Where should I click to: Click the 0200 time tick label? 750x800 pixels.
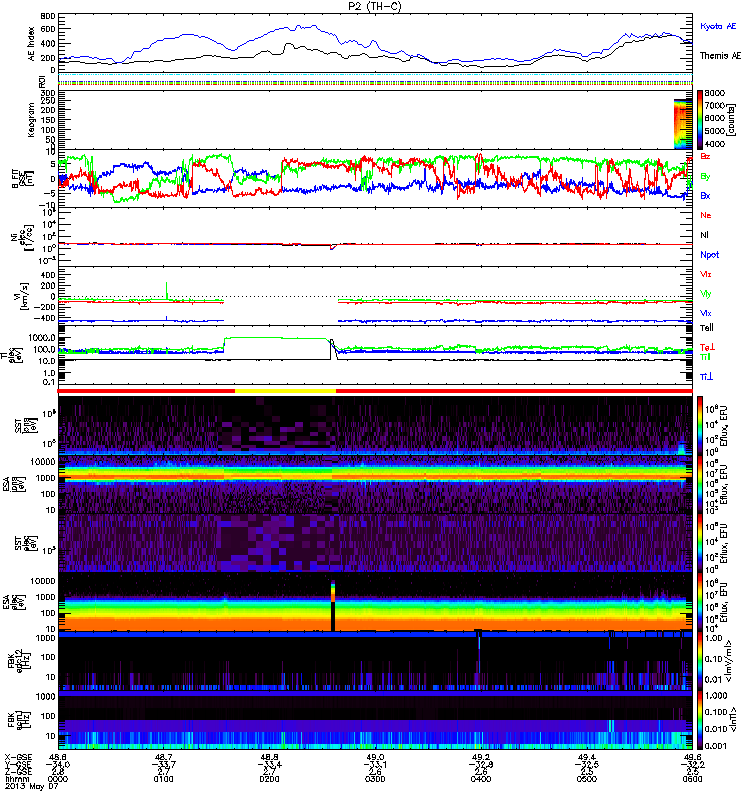269,779
